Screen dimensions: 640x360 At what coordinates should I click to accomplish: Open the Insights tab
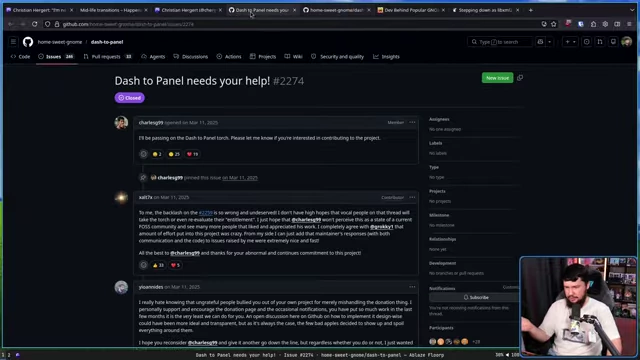tap(386, 57)
